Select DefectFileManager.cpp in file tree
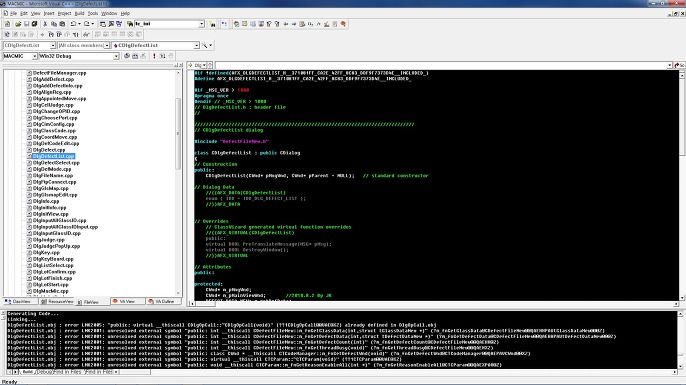This screenshot has height=385, width=686. point(59,73)
